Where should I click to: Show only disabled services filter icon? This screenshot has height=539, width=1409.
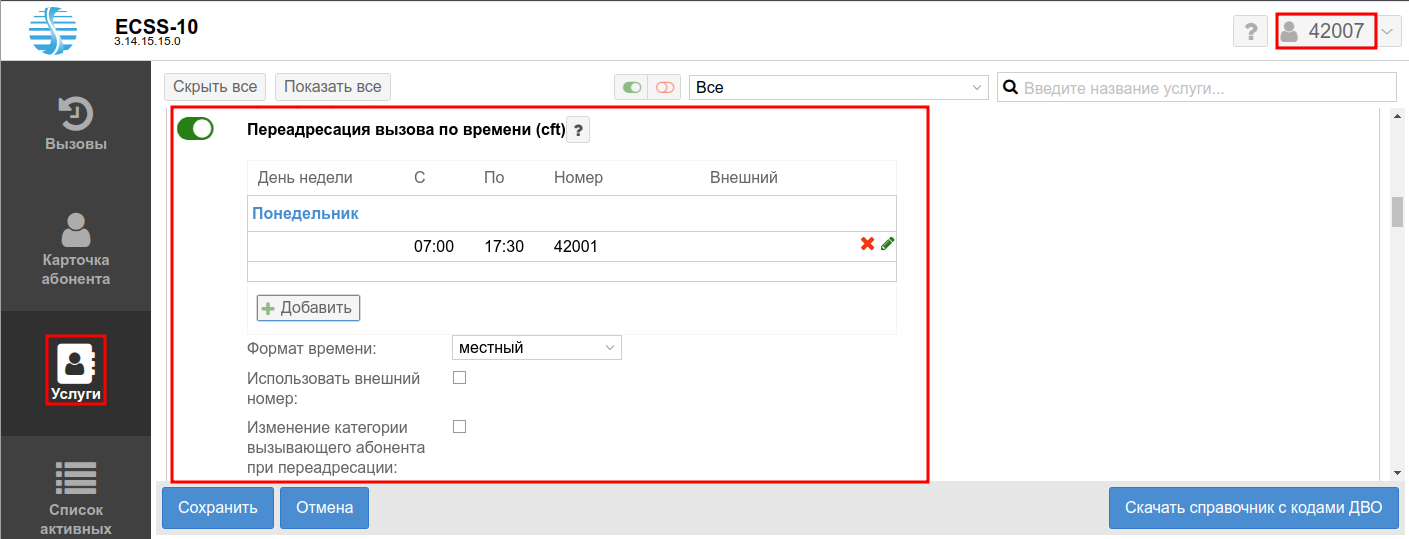coord(664,87)
